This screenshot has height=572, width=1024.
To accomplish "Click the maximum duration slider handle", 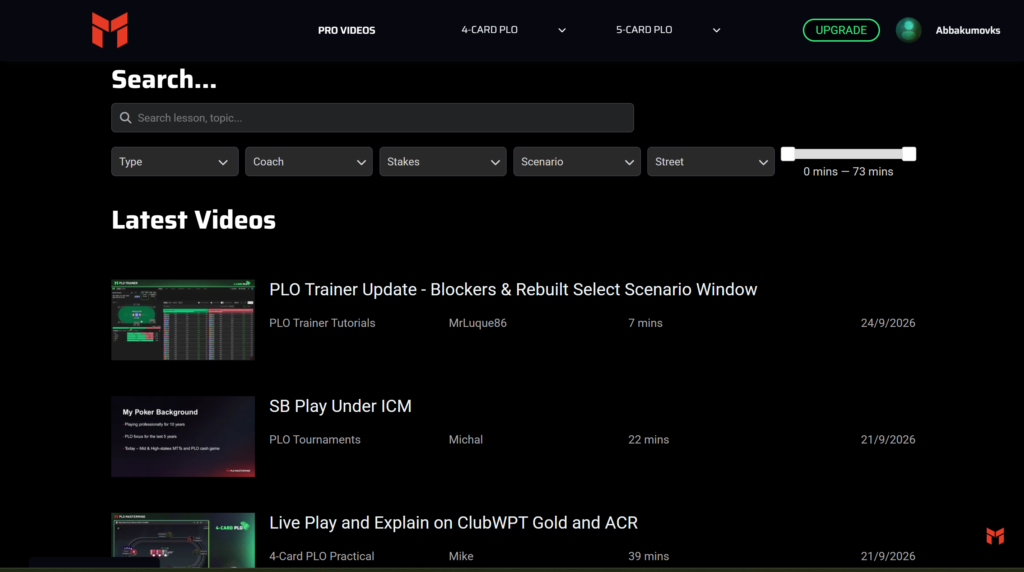I will 908,154.
